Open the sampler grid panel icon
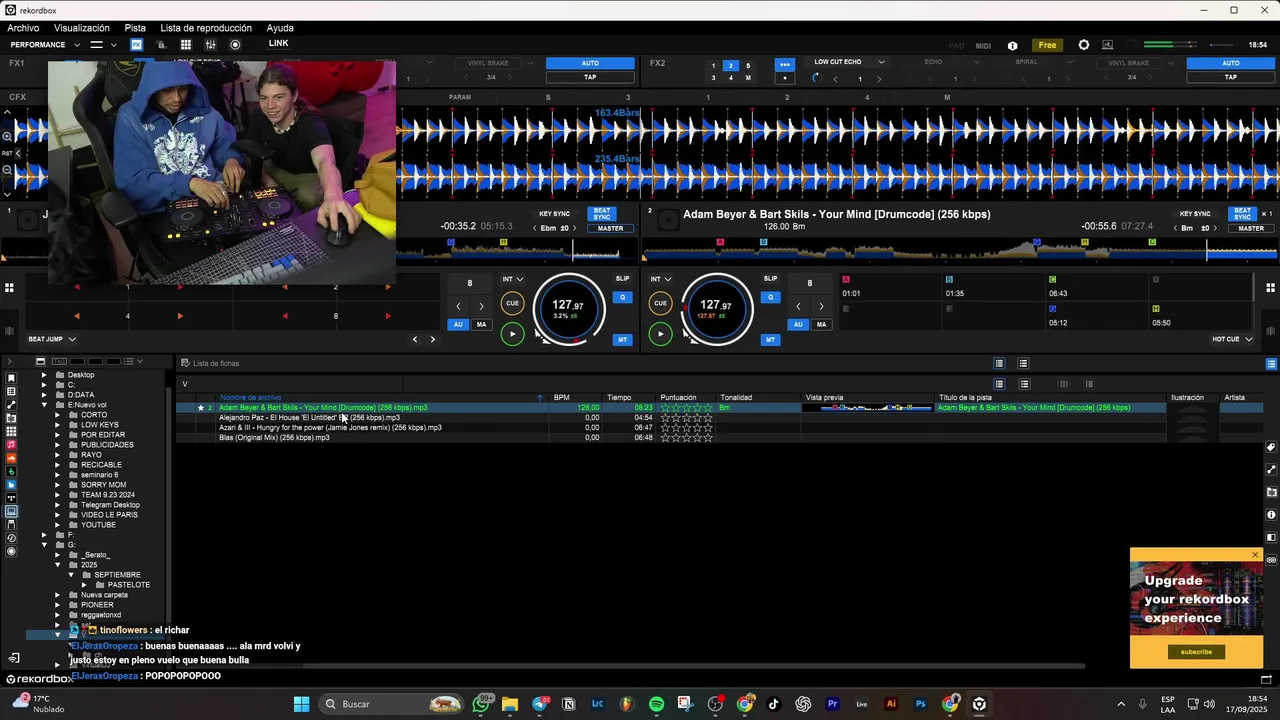 click(186, 45)
